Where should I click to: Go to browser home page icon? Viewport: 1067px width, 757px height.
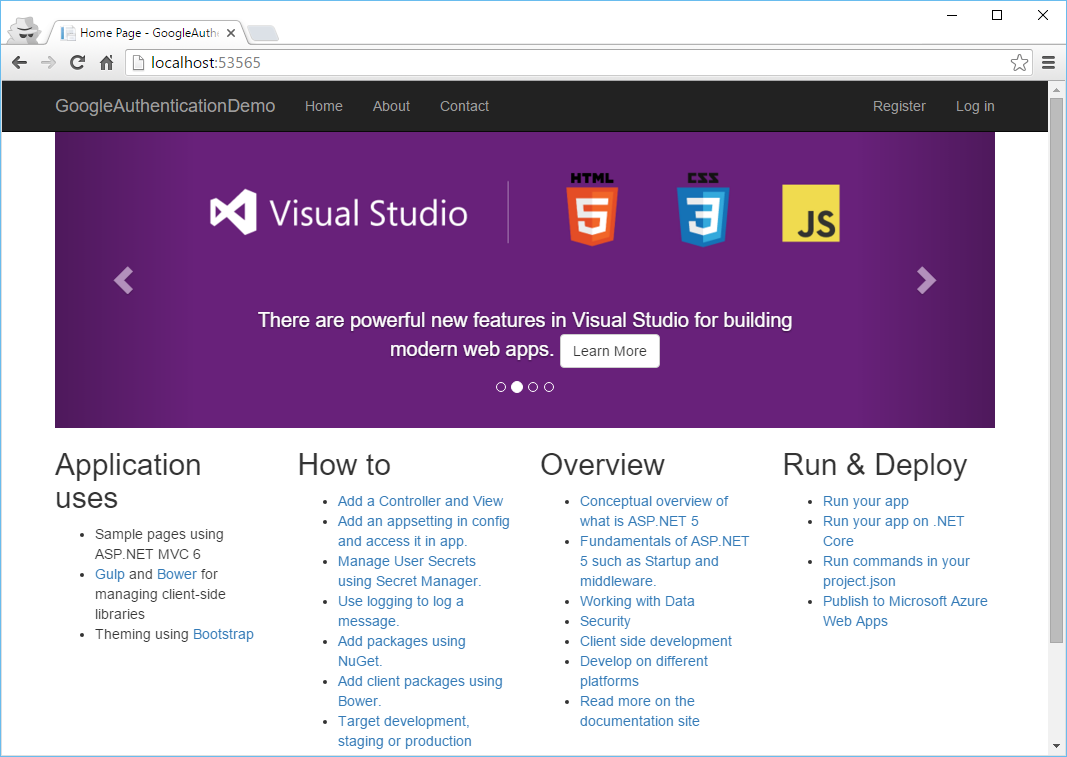coord(106,63)
